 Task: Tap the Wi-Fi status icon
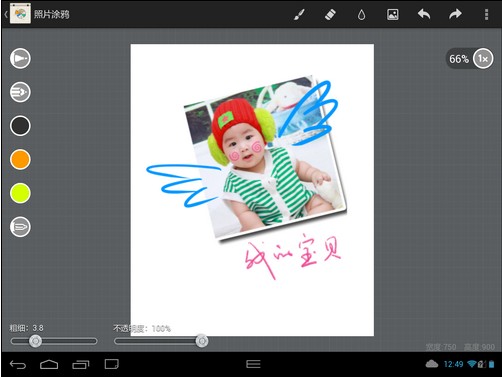[x=472, y=364]
